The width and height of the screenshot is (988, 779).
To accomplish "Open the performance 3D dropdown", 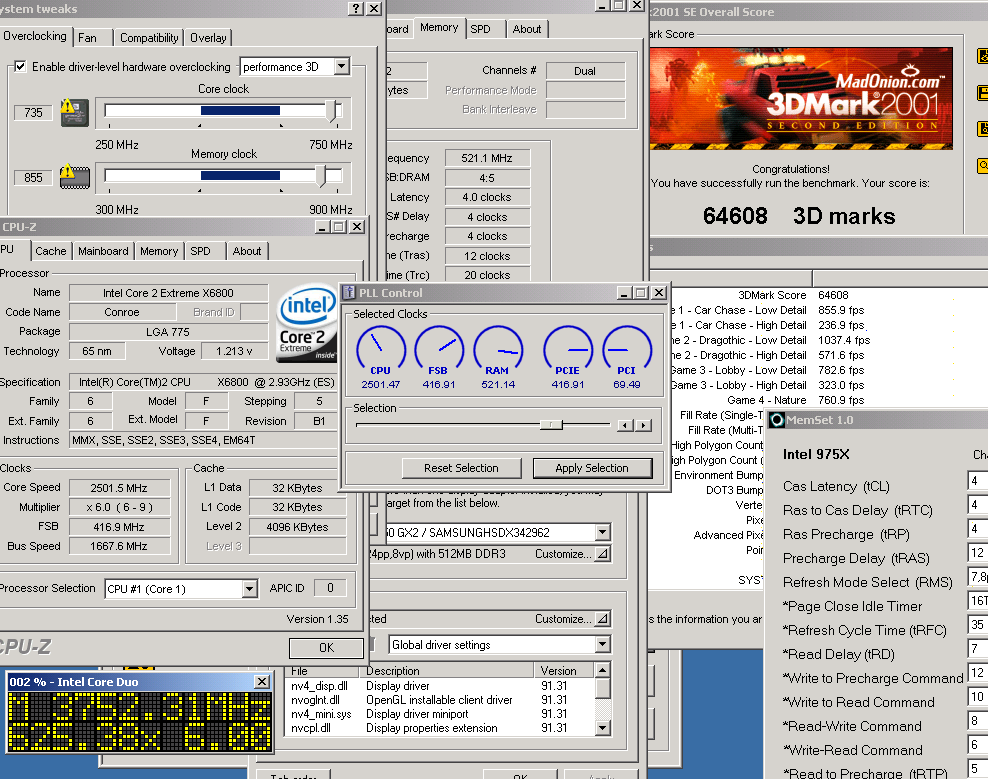I will tap(342, 66).
